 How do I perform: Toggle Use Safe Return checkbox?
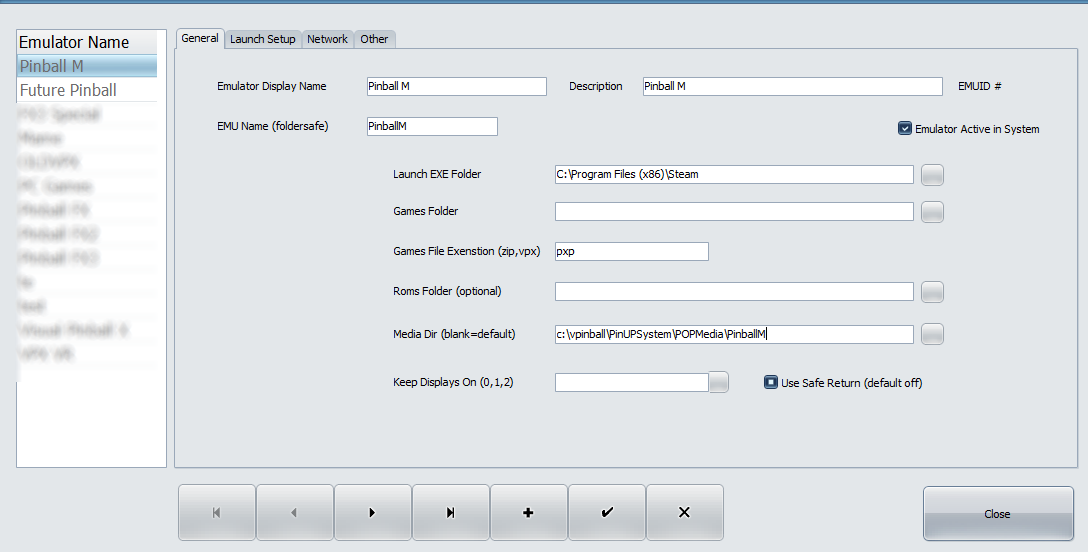[771, 382]
